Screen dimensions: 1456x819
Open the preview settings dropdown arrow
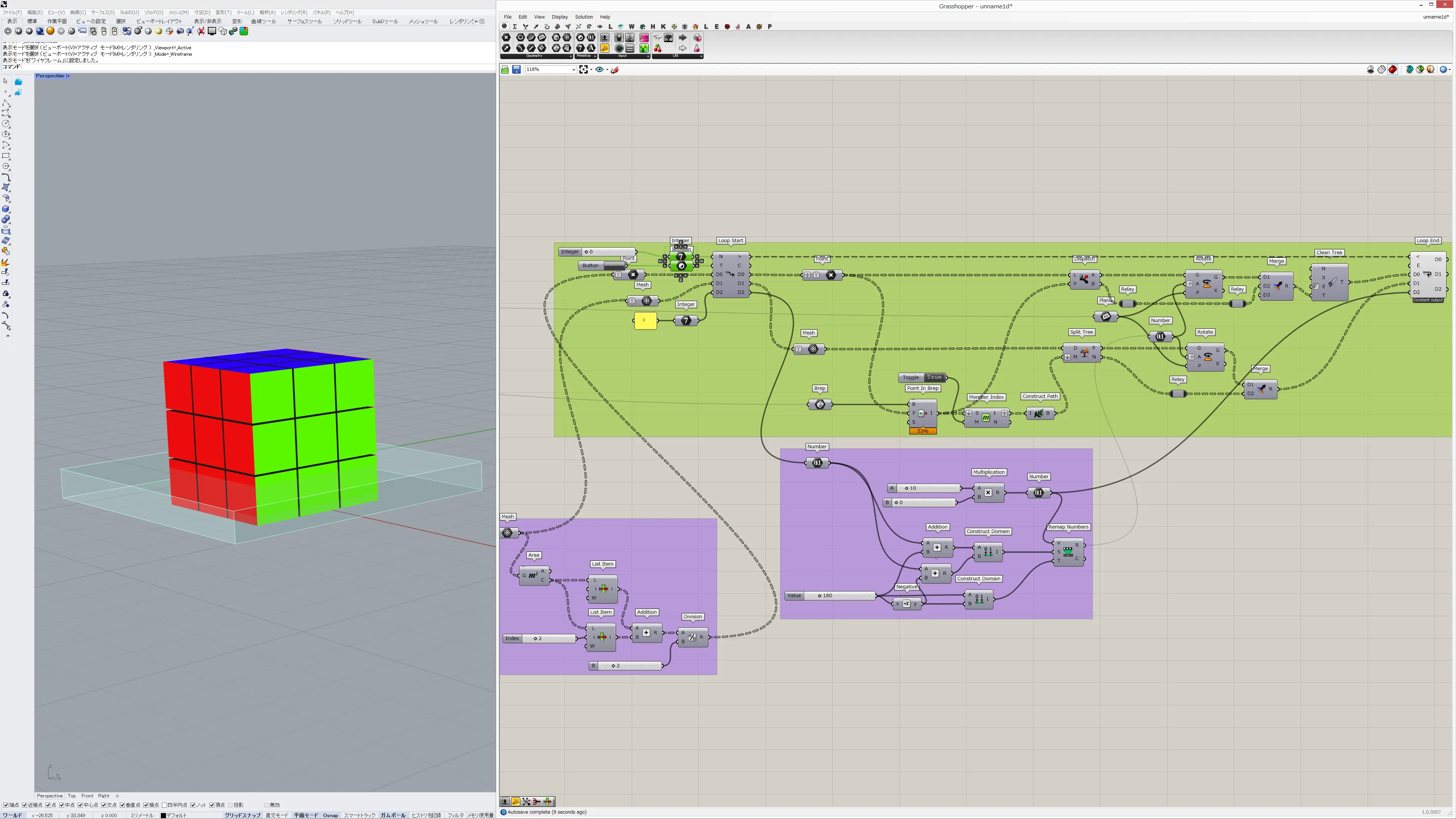607,69
